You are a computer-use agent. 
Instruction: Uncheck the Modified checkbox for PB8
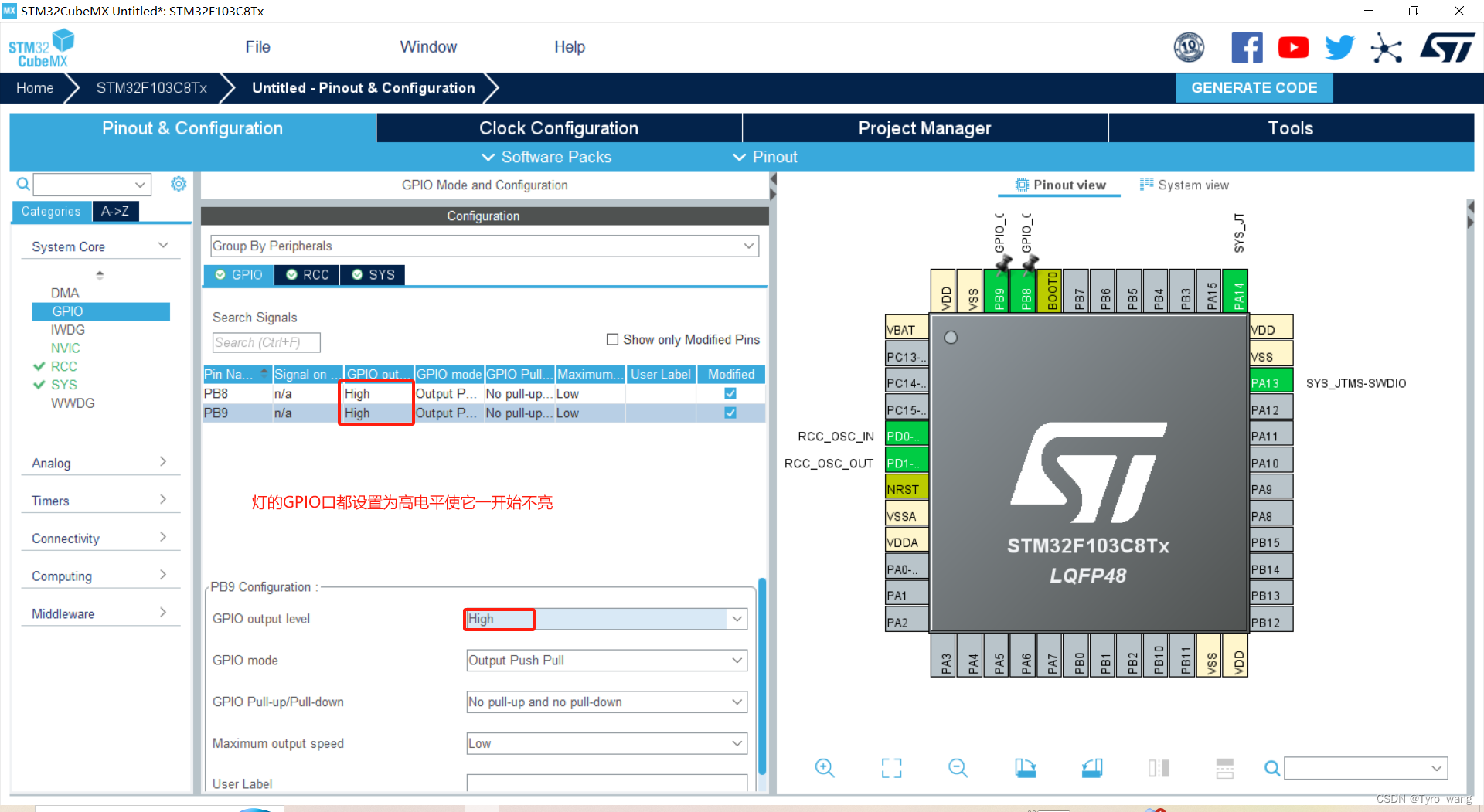point(730,393)
